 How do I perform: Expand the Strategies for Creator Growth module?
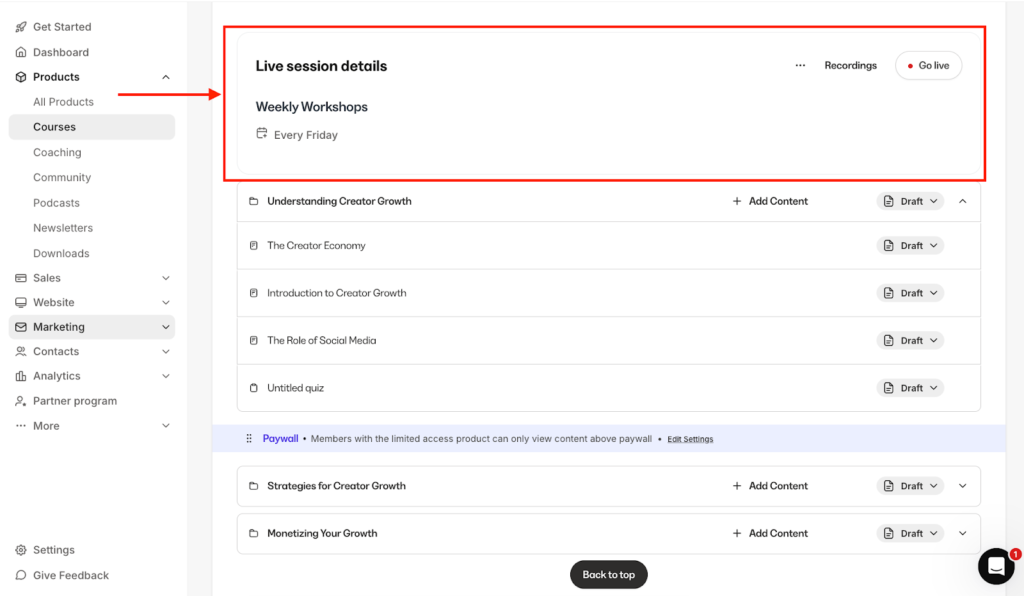[963, 486]
